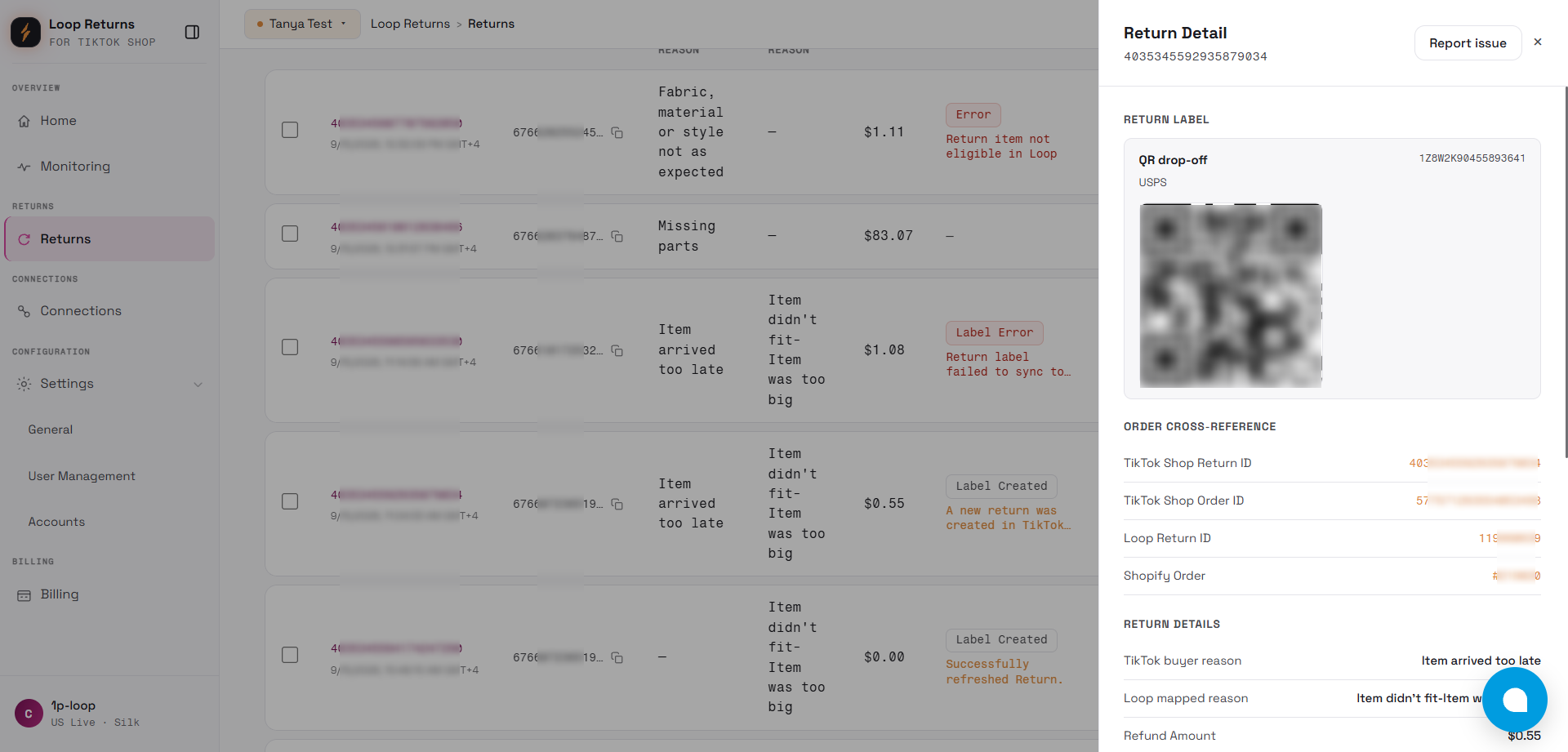This screenshot has height=752, width=1568.
Task: Copy order ID in the $83.07 row
Action: [x=617, y=236]
